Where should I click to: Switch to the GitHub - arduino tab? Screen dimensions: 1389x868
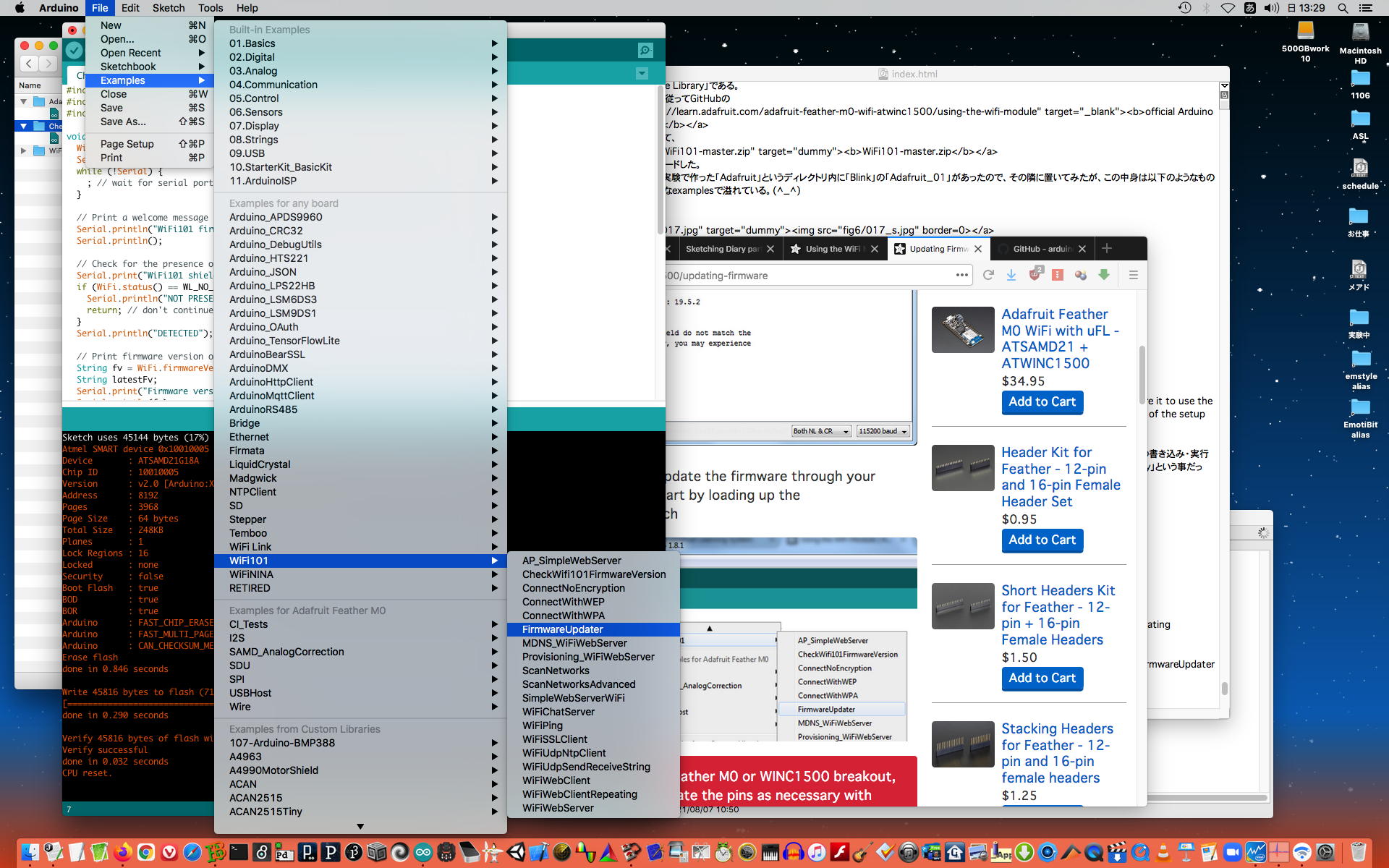tap(1042, 249)
